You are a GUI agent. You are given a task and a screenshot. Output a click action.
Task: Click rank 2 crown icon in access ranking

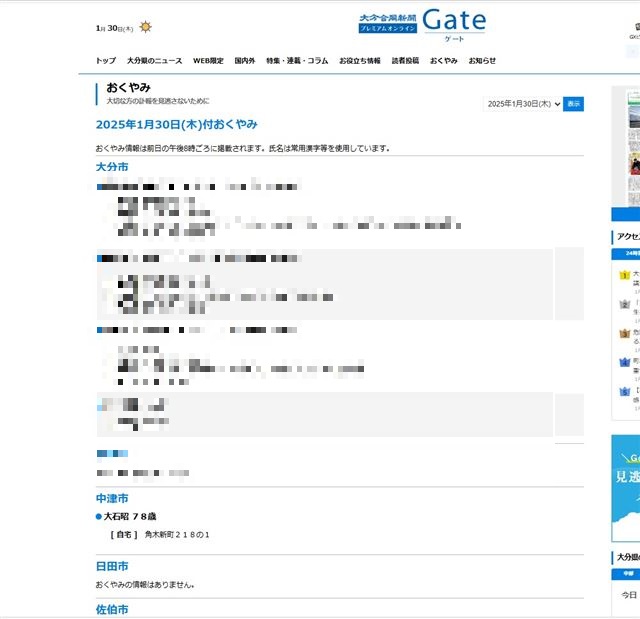point(624,304)
